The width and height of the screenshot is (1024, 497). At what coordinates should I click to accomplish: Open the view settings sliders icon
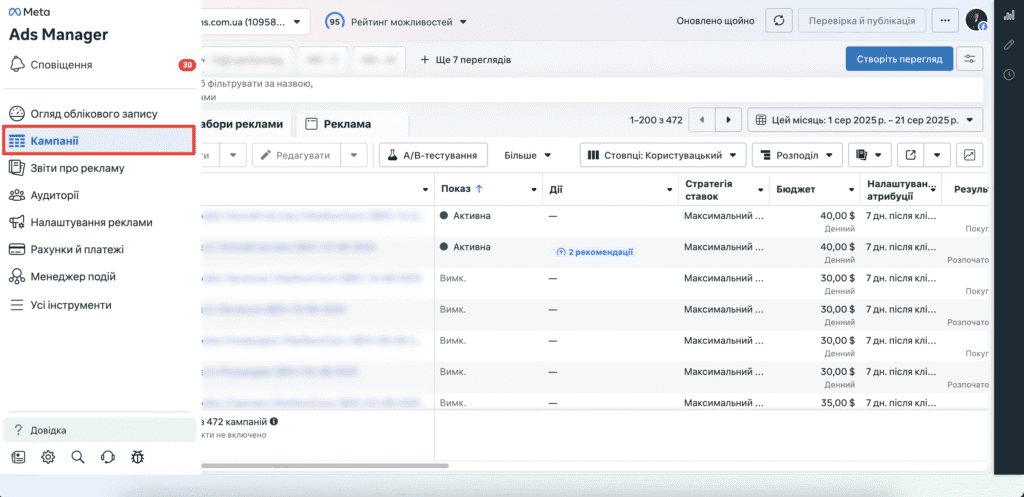click(x=970, y=59)
